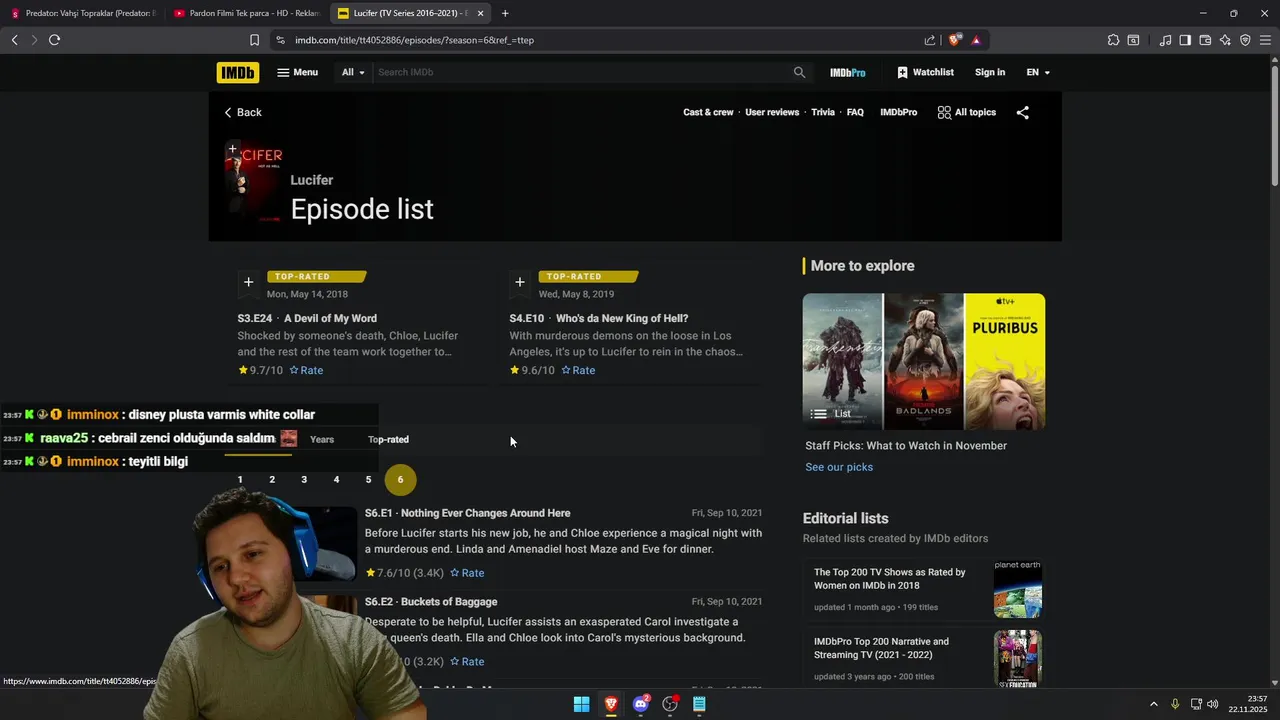Click the planet earth list thumbnail
This screenshot has width=1280, height=720.
pos(1018,589)
